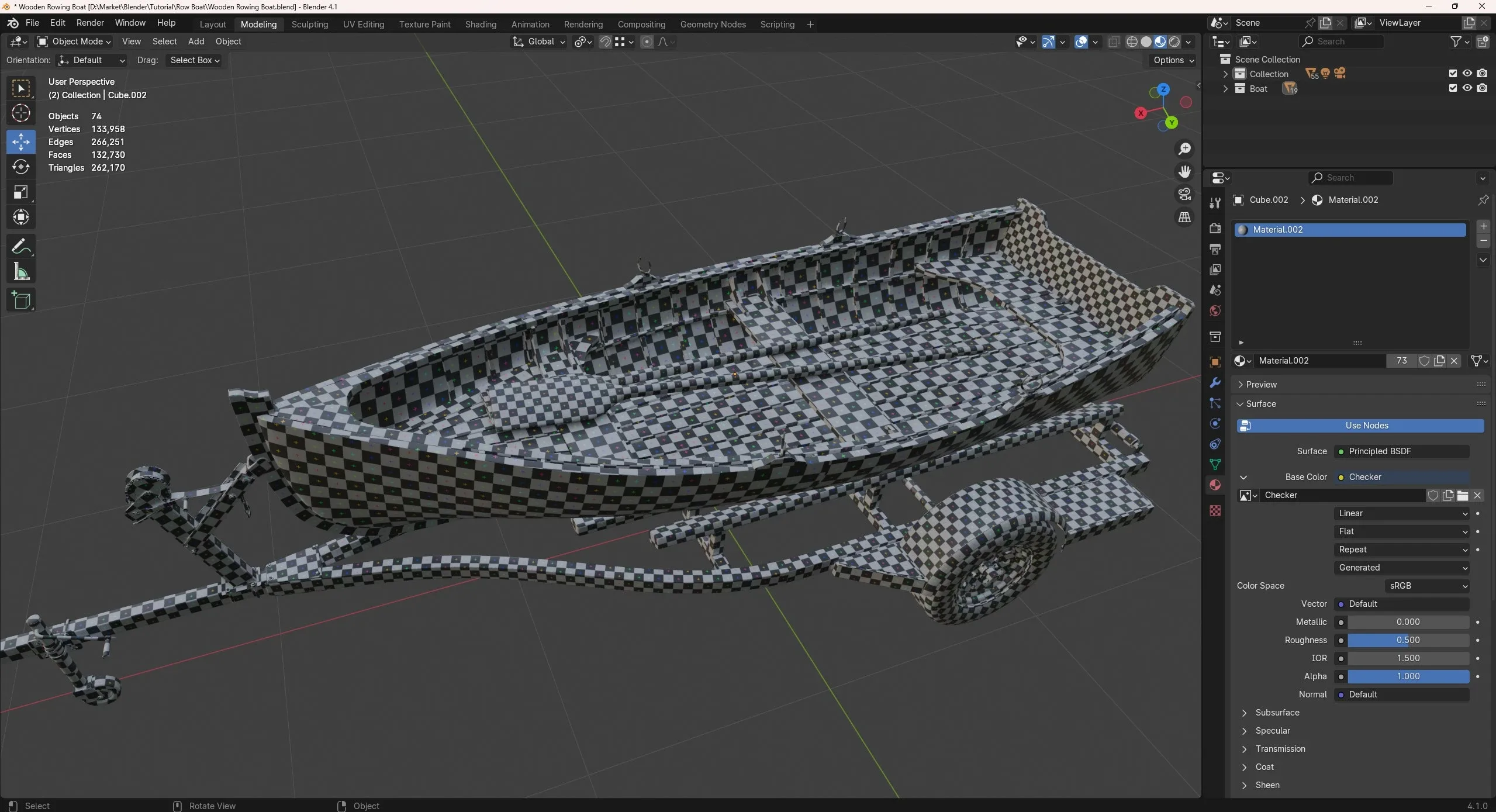This screenshot has height=812, width=1496.
Task: Open the Modifiers wrench properties tab
Action: point(1215,383)
